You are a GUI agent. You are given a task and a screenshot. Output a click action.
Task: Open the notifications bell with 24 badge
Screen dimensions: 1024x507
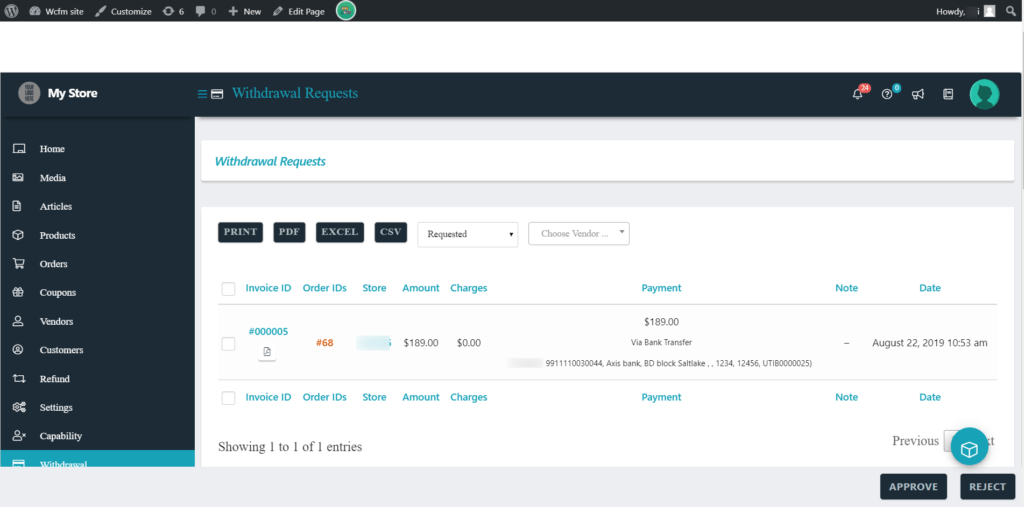coord(858,94)
